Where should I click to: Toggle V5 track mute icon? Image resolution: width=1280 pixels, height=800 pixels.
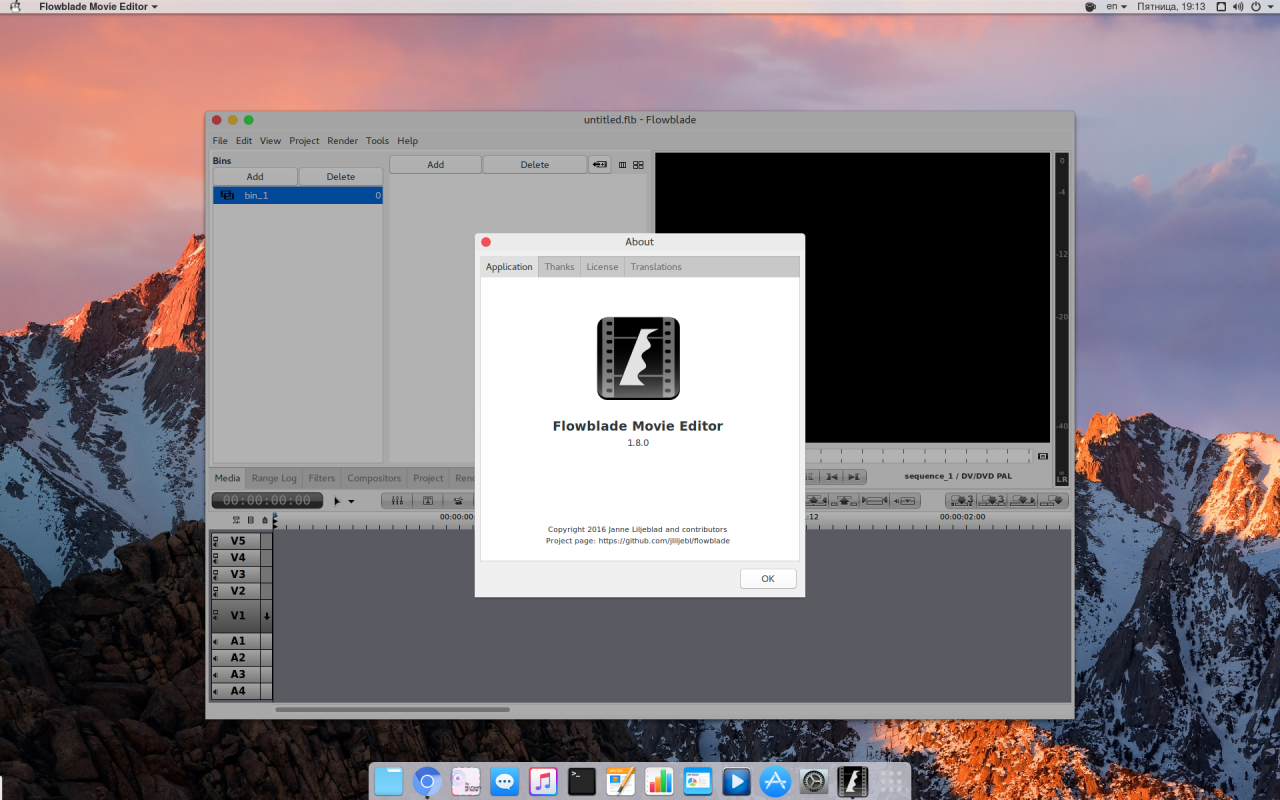215,541
